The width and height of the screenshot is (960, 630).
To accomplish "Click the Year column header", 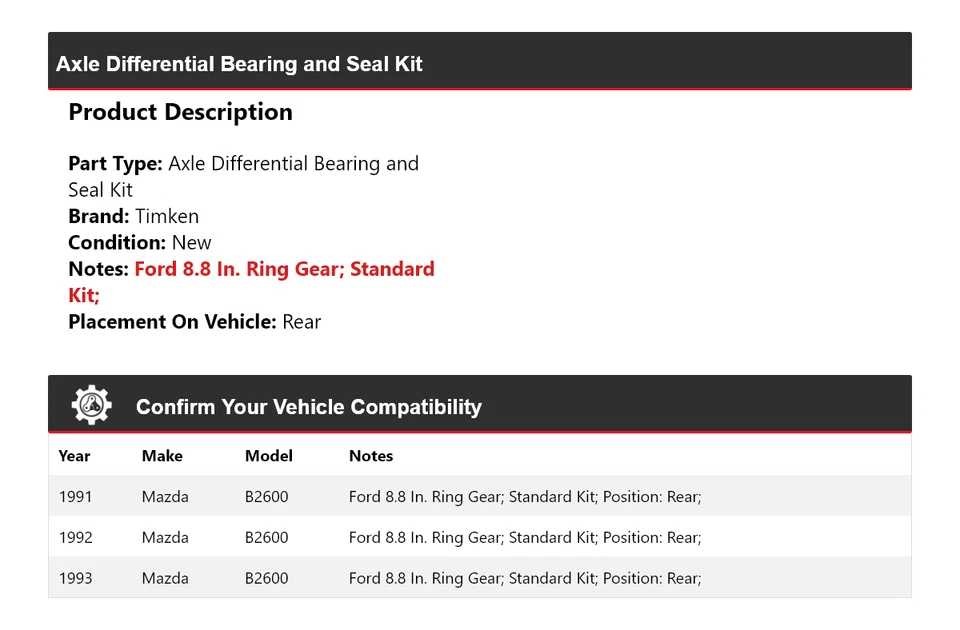I will pyautogui.click(x=74, y=456).
